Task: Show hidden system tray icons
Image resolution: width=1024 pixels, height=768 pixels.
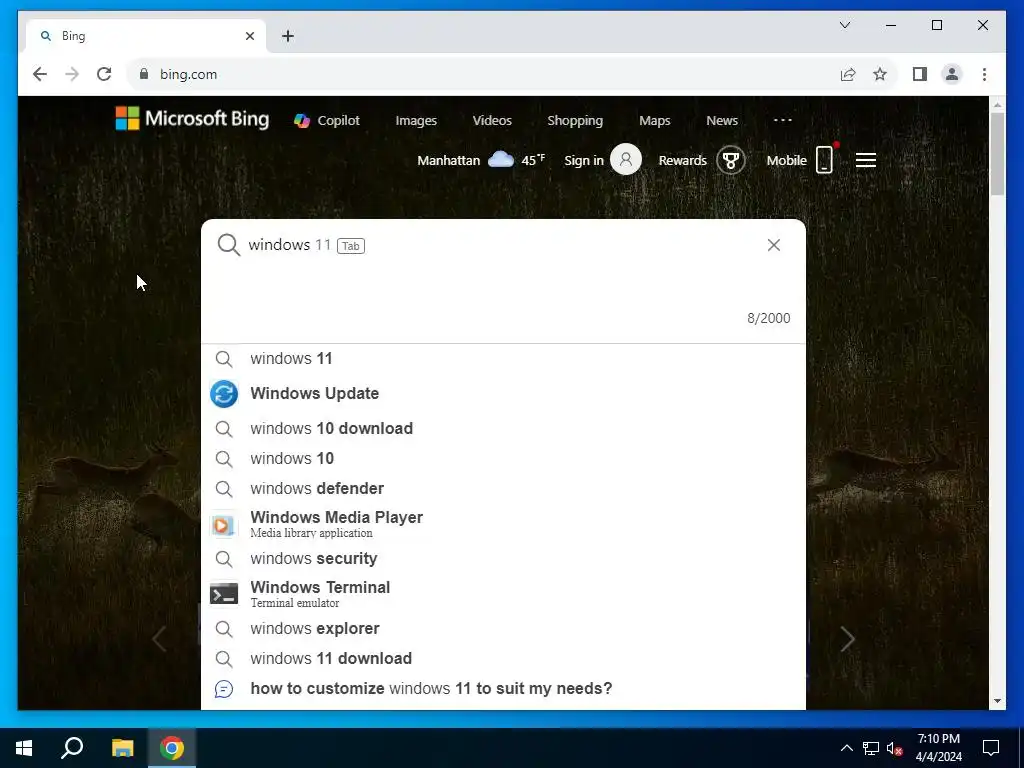Action: pos(846,748)
